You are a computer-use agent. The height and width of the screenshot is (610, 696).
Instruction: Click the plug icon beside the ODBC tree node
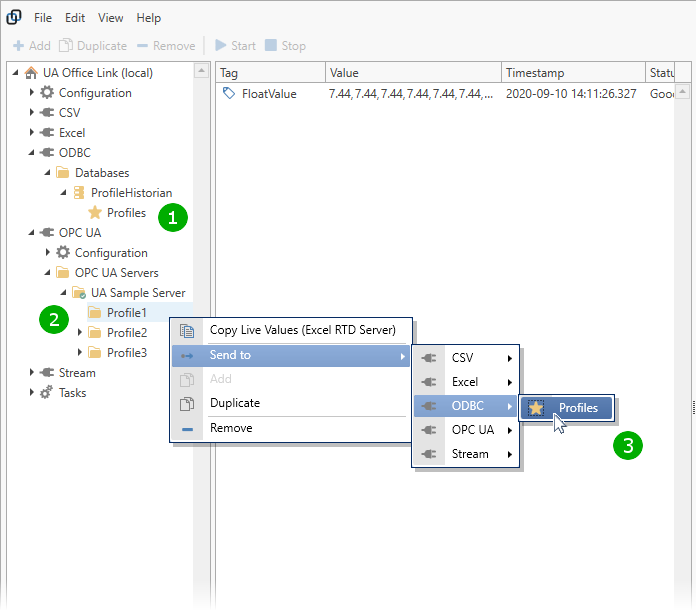click(47, 152)
